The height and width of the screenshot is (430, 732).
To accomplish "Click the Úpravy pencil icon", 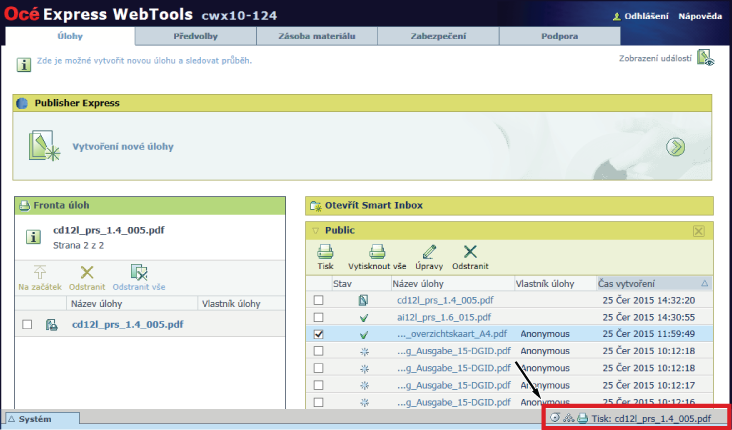I will tap(429, 252).
